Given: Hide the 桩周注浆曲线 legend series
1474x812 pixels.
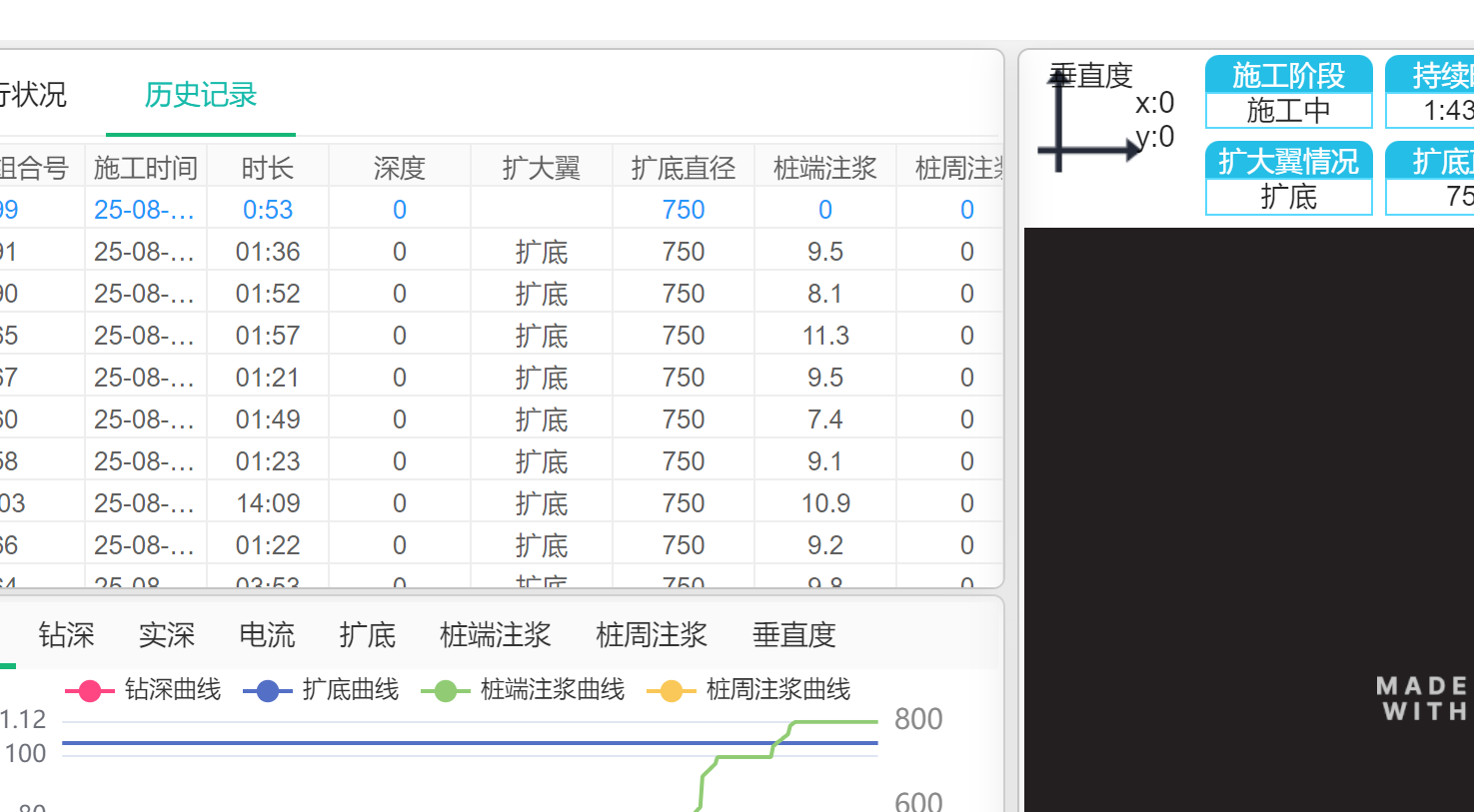Looking at the screenshot, I should point(749,690).
